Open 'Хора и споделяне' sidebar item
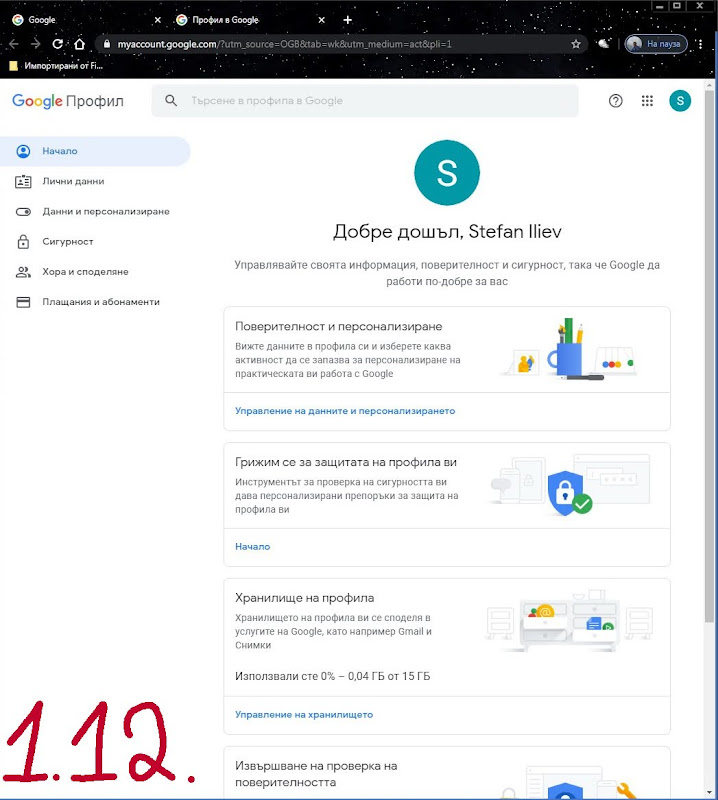 click(95, 271)
